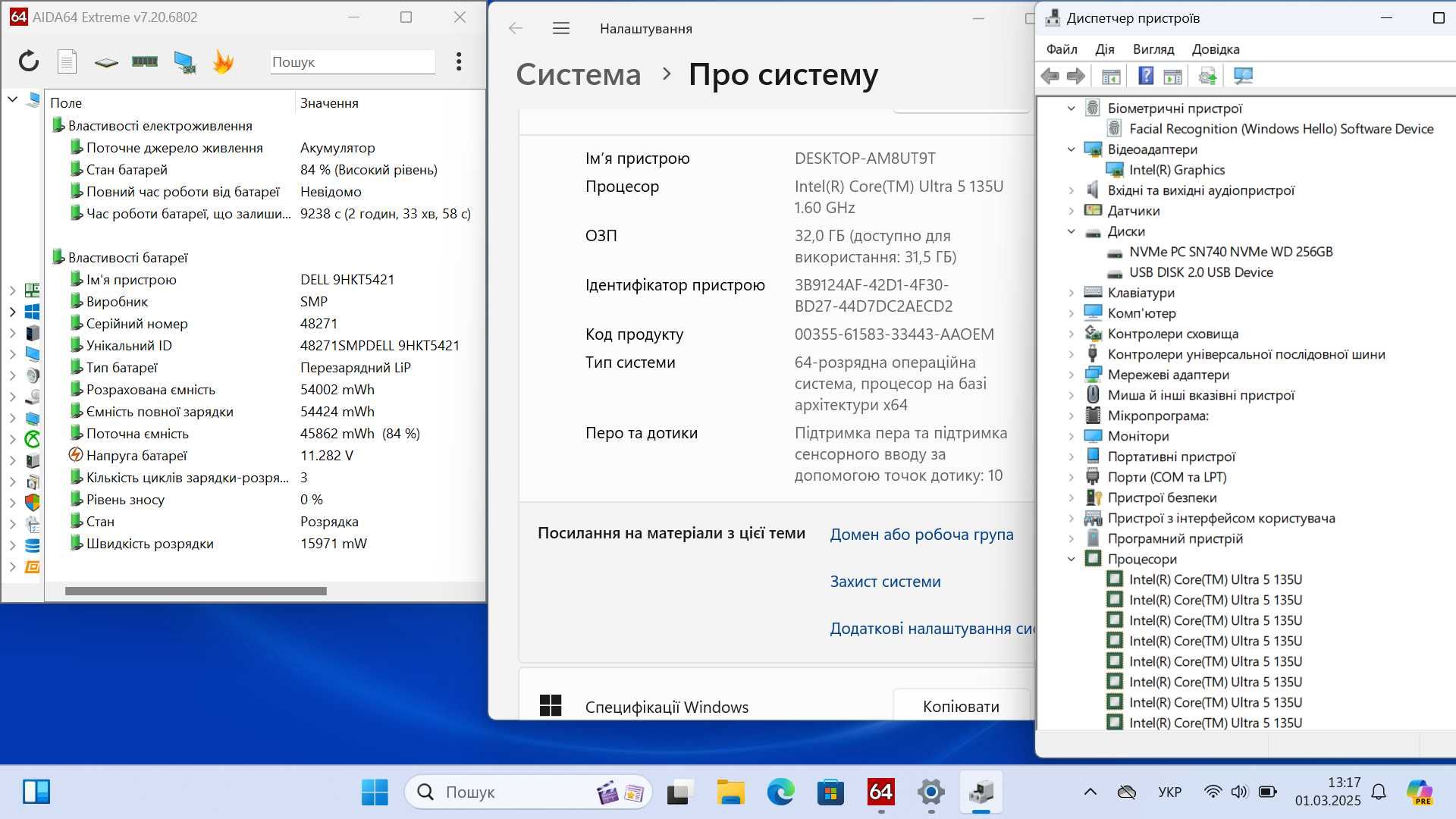Screen dimensions: 1456x819
Task: Click AIDA64 memory module toolbar icon
Action: 145,61
